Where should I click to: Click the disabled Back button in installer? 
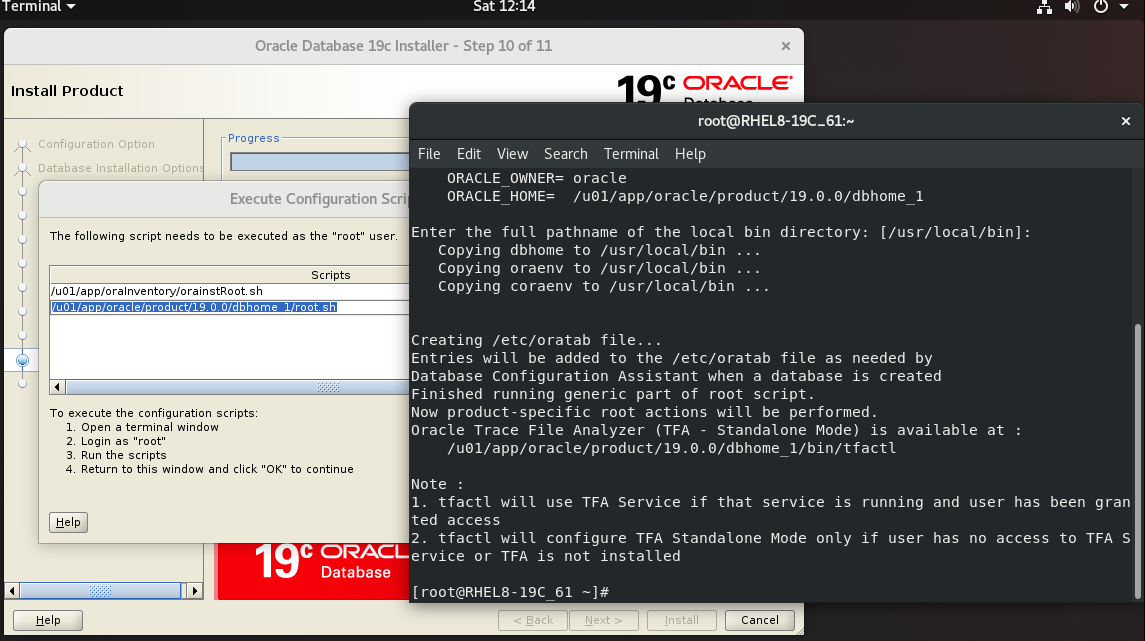pos(532,621)
